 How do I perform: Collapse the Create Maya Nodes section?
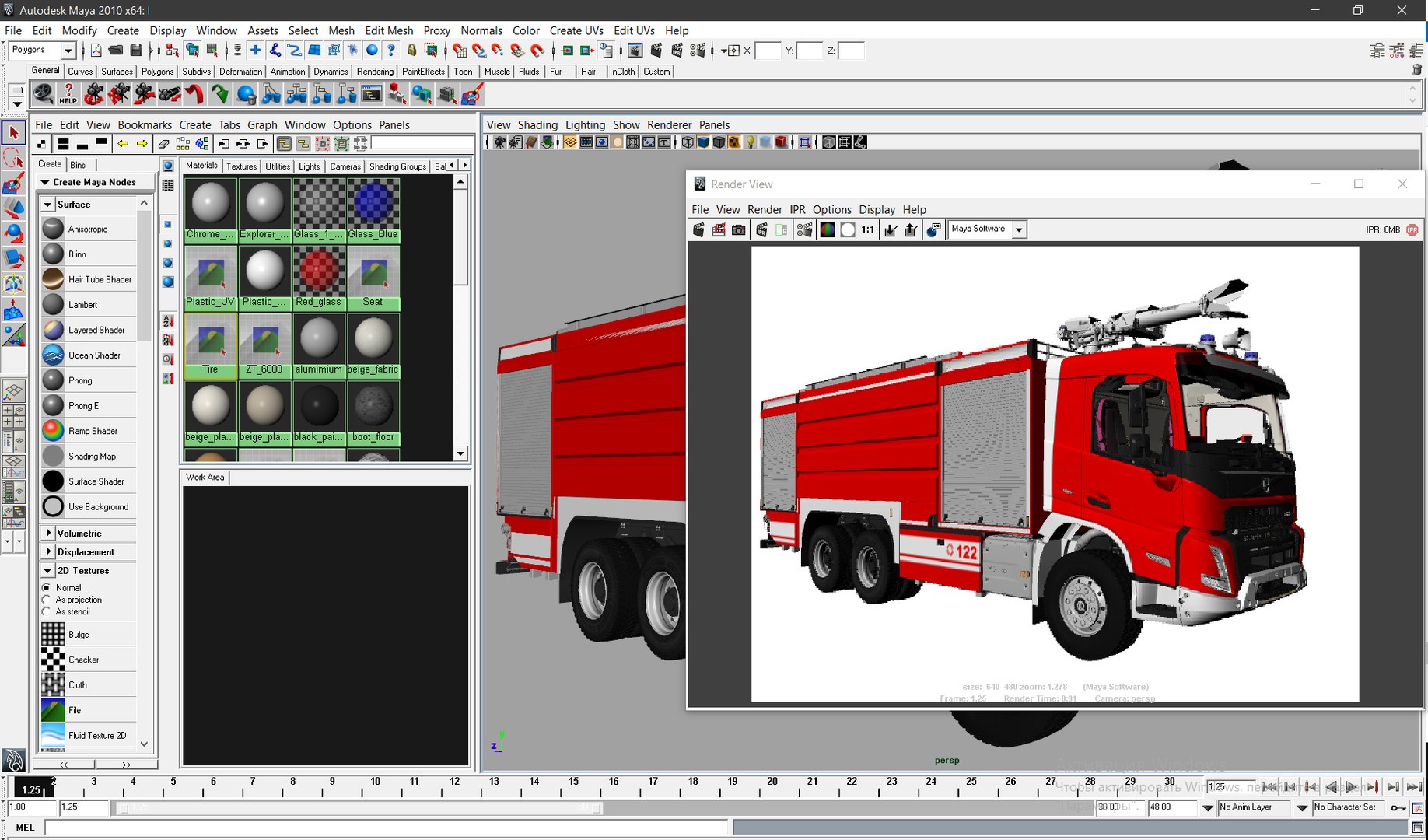pyautogui.click(x=45, y=182)
